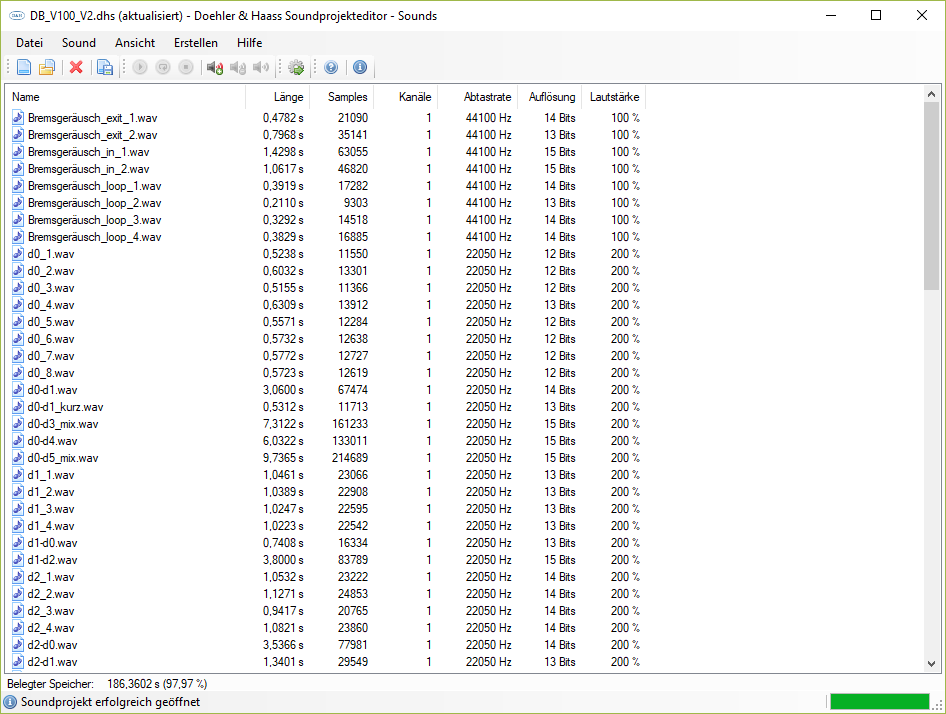Select the d2-d0.wav entry
946x714 pixels.
[x=52, y=645]
